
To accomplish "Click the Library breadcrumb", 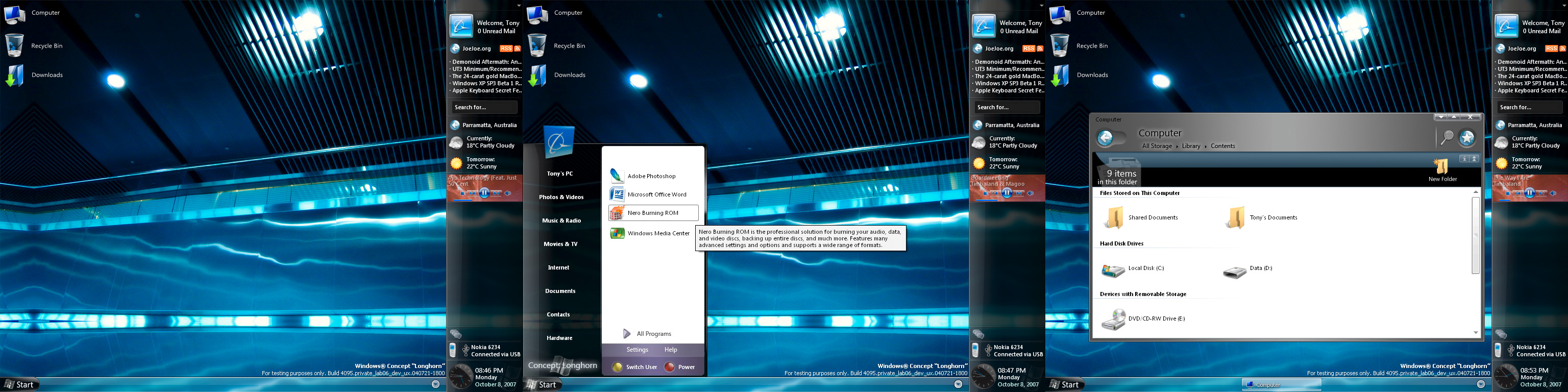I will pos(1191,146).
